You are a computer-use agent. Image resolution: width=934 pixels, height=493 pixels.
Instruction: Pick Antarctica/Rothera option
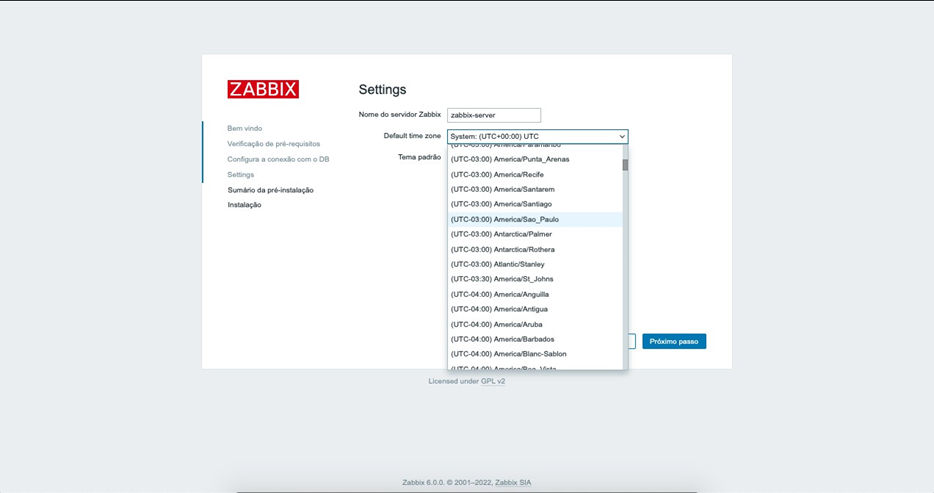click(535, 249)
